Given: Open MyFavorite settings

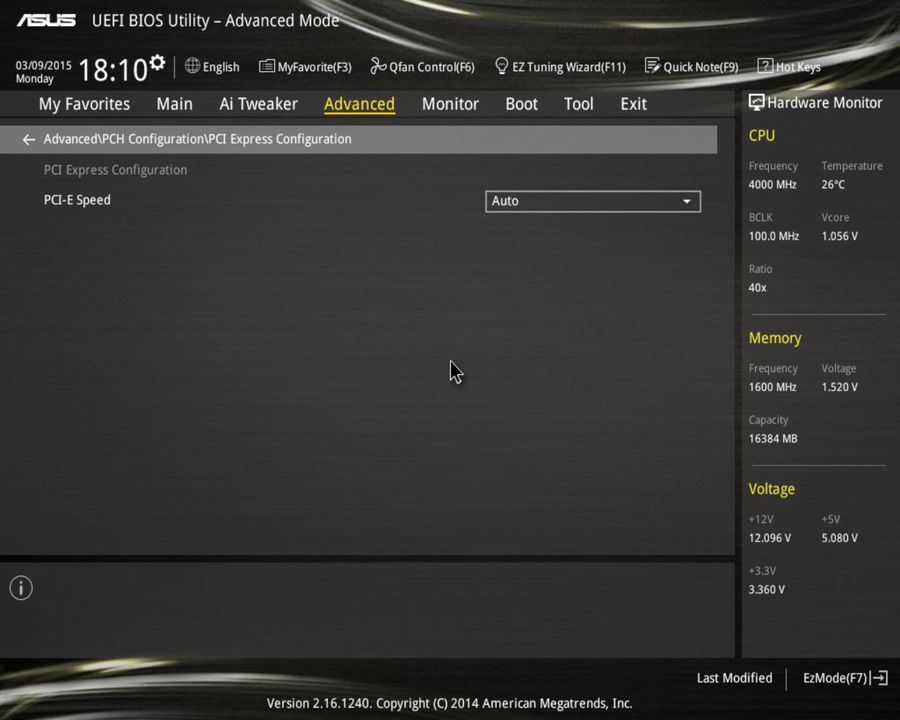Looking at the screenshot, I should pos(305,66).
